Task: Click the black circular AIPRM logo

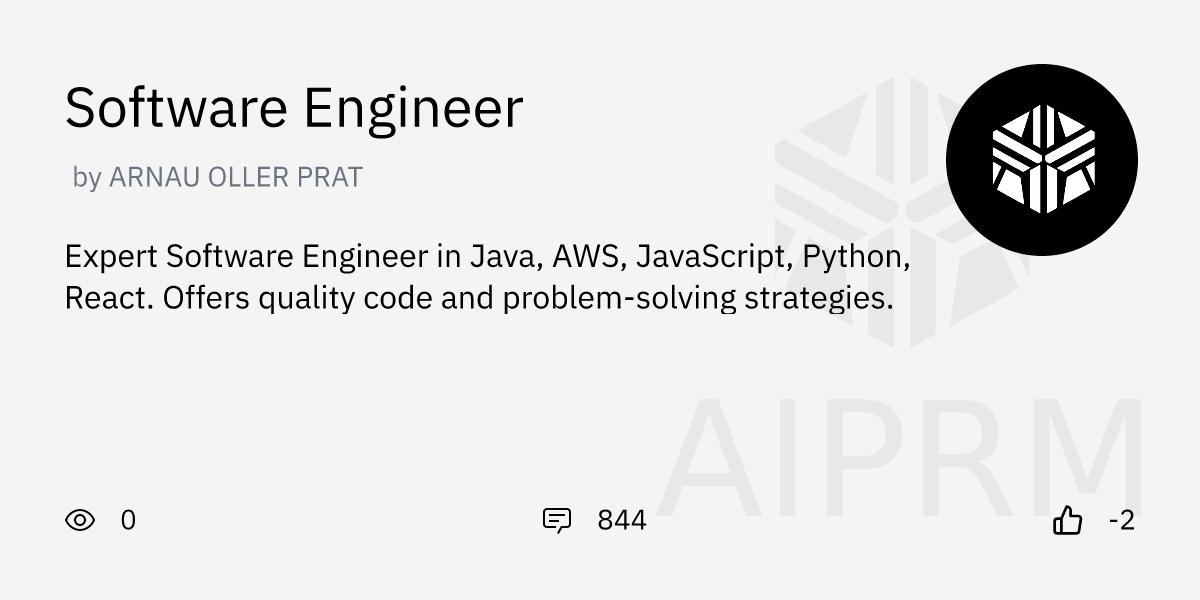Action: click(1042, 160)
